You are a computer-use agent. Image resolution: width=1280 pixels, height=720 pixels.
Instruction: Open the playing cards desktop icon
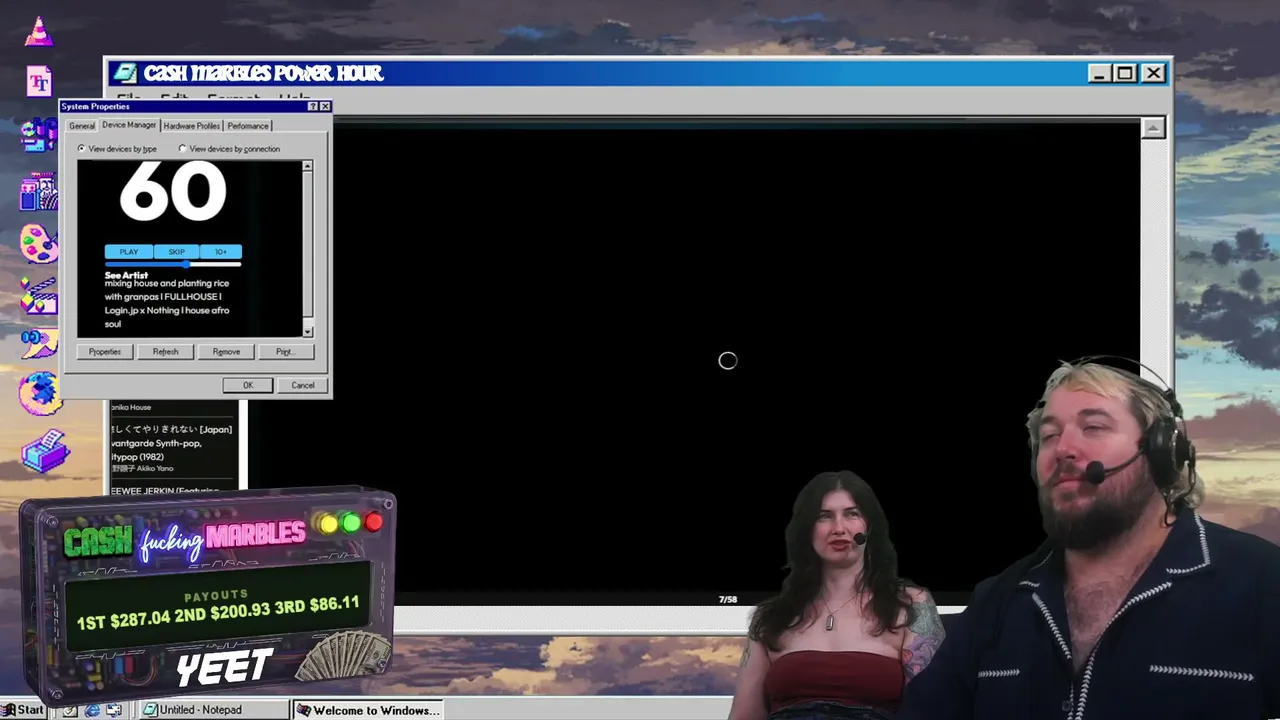pyautogui.click(x=39, y=190)
